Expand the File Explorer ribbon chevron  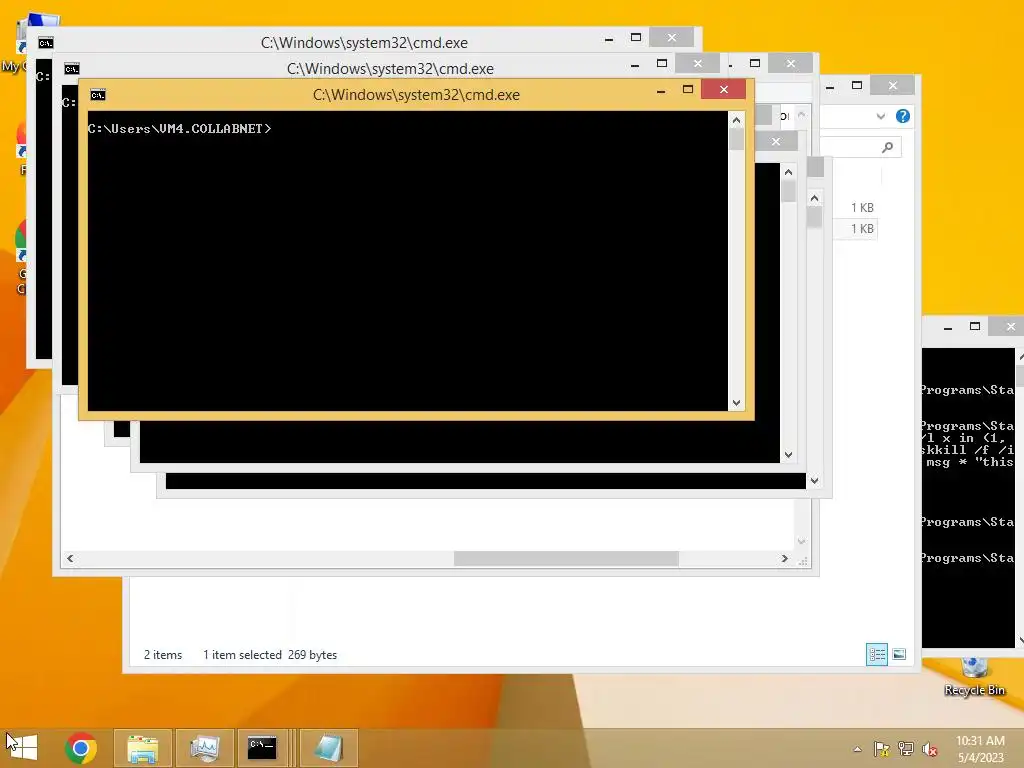point(881,116)
